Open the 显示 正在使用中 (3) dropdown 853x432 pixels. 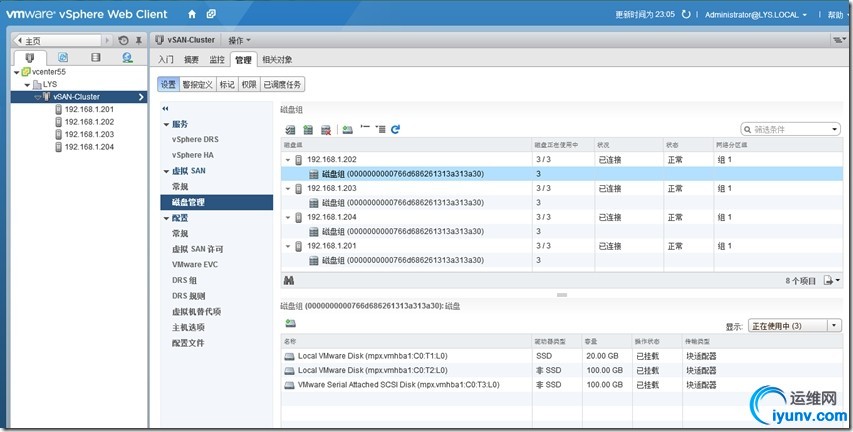coord(795,326)
